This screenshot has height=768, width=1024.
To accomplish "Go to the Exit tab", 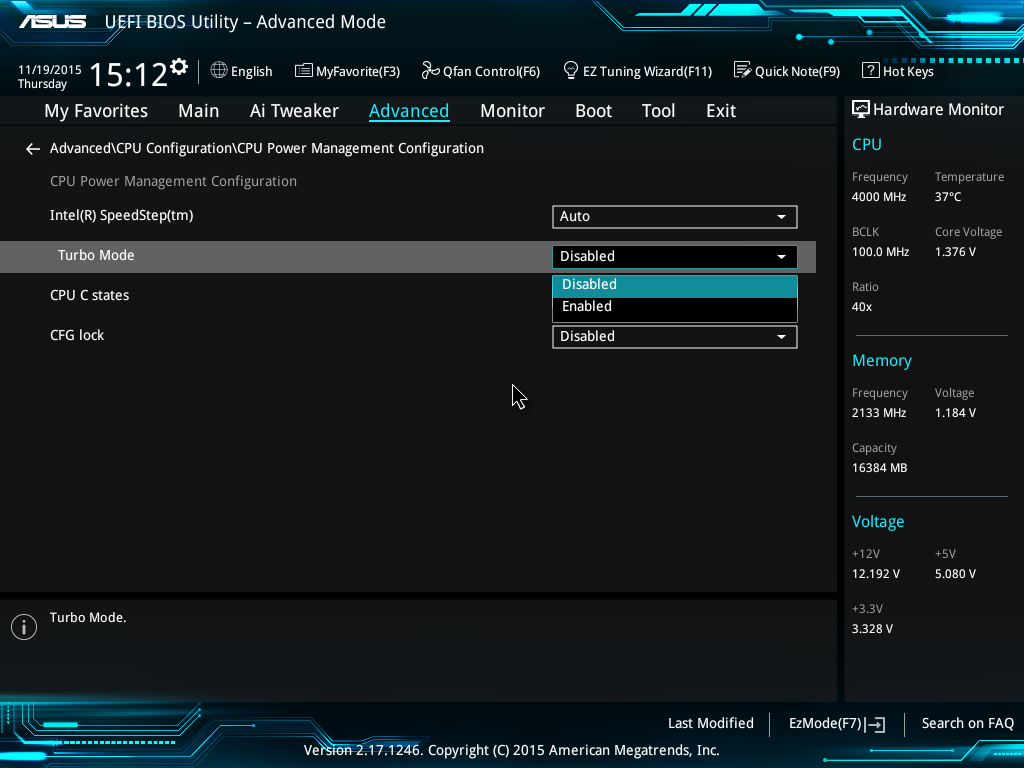I will click(x=721, y=111).
